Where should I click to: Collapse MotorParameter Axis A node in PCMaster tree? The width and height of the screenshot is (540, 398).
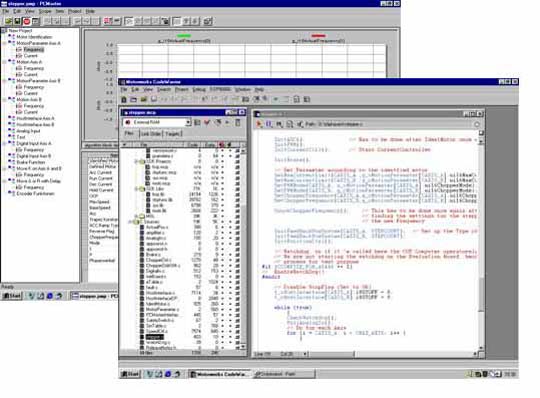pos(4,43)
